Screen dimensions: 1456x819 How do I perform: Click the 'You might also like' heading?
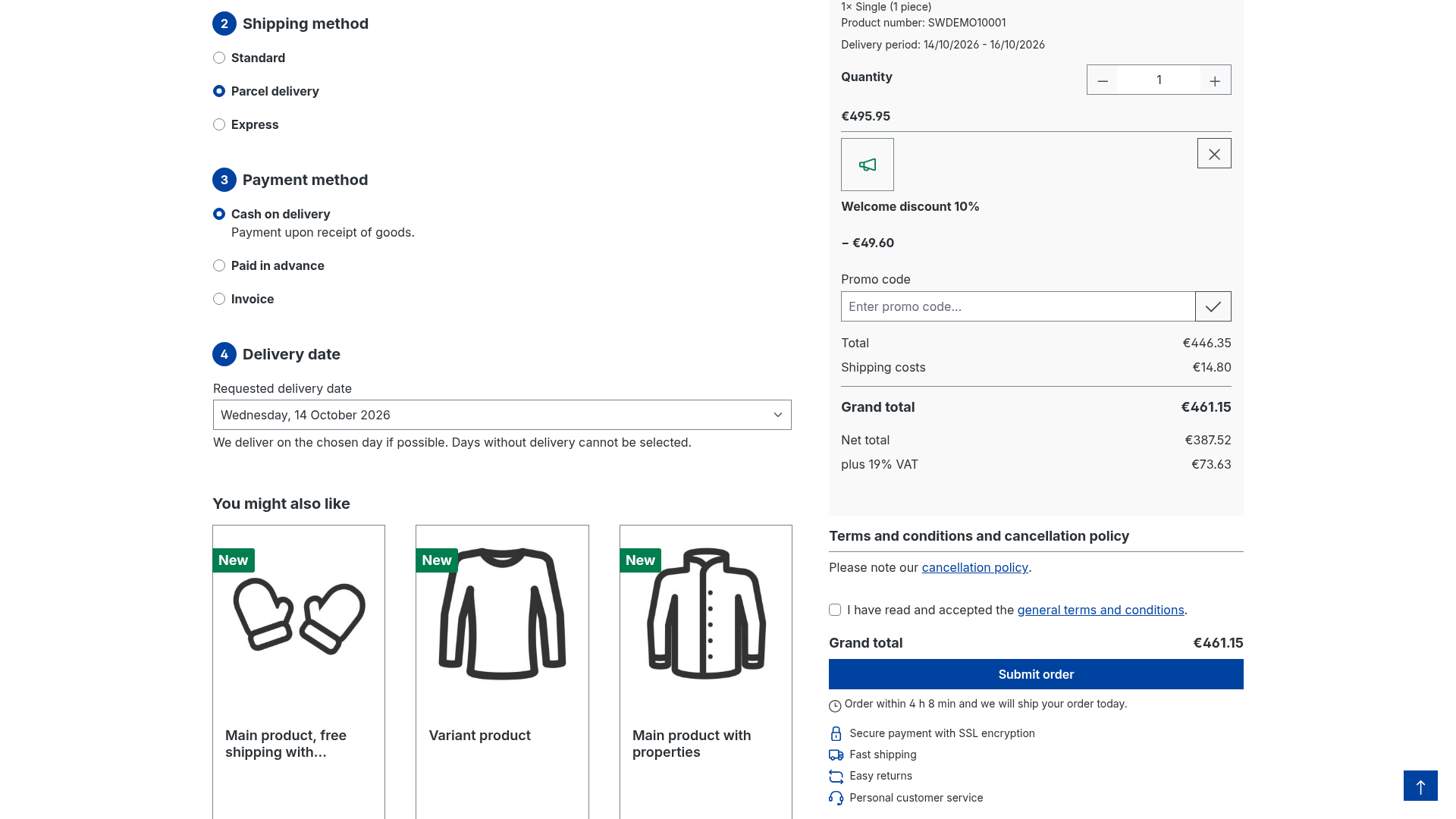[281, 504]
